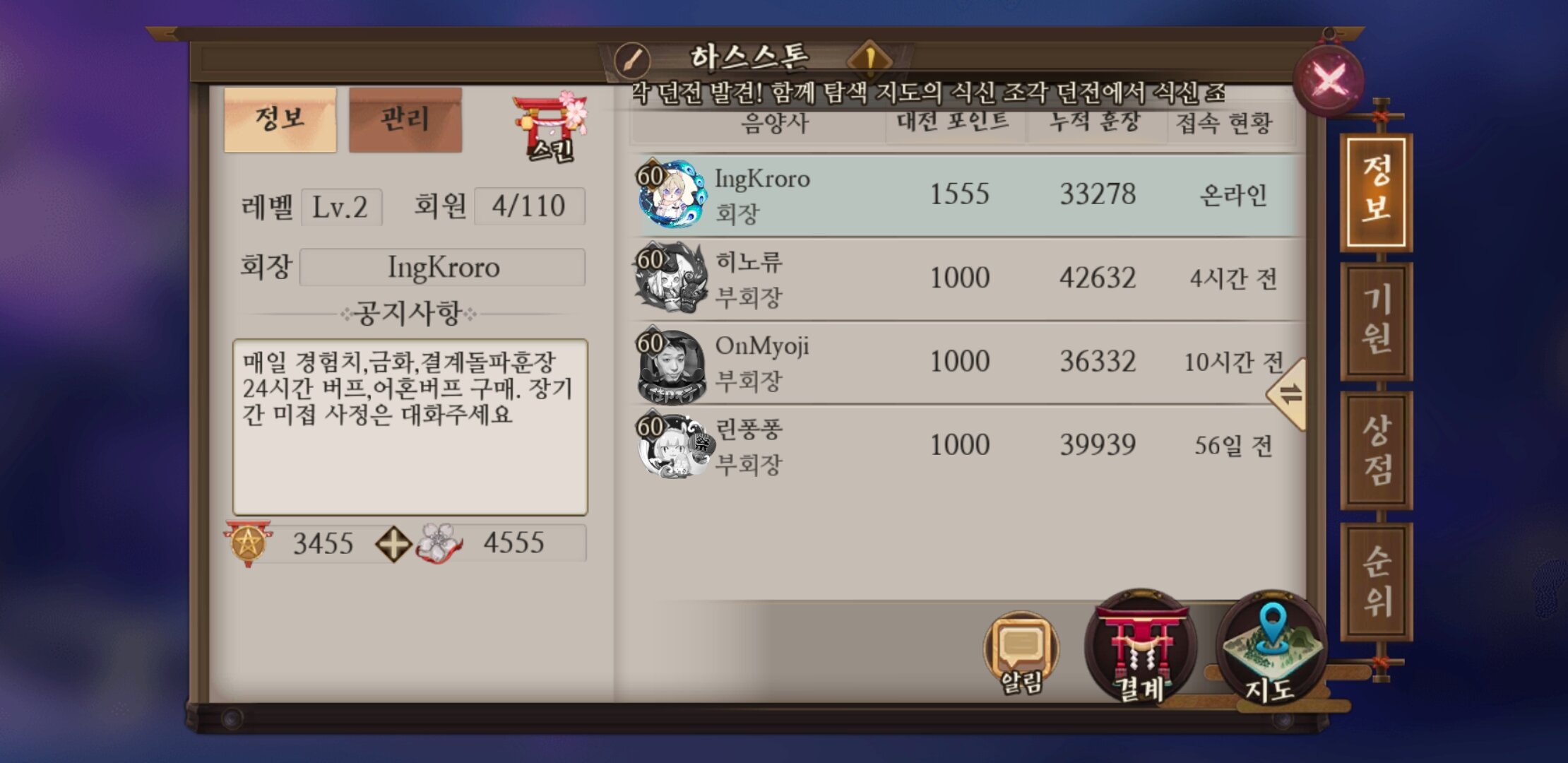This screenshot has height=763, width=1568.
Task: Sort by 누적 훈장 column header
Action: pos(1095,124)
